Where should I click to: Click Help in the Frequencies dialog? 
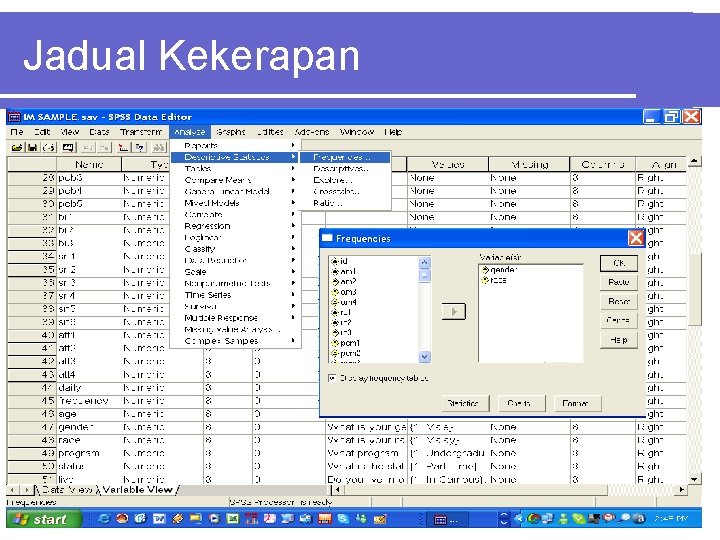[619, 340]
